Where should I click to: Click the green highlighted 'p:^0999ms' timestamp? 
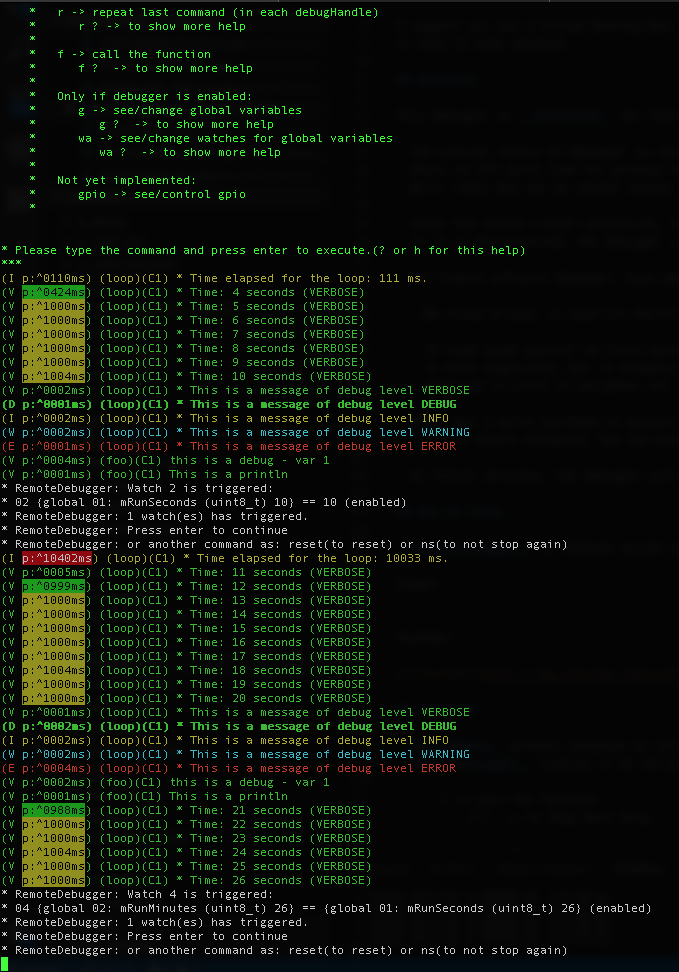pyautogui.click(x=53, y=586)
